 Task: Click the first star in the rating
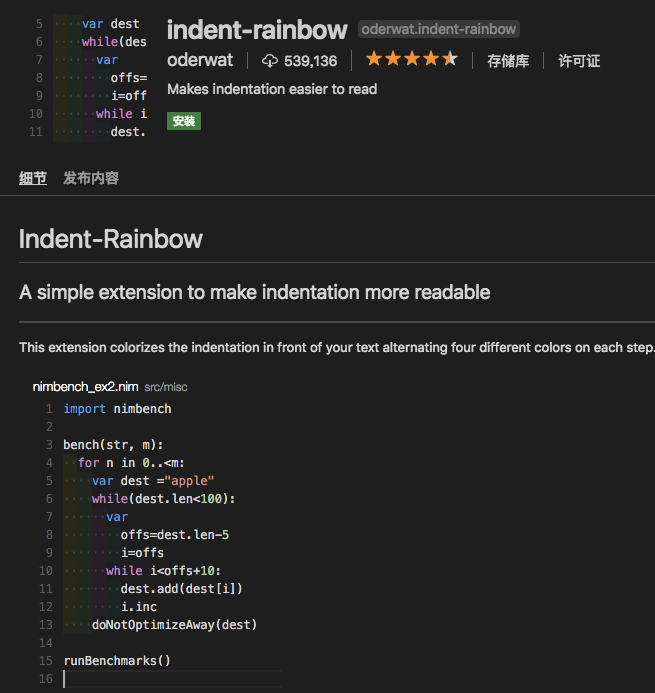[374, 59]
